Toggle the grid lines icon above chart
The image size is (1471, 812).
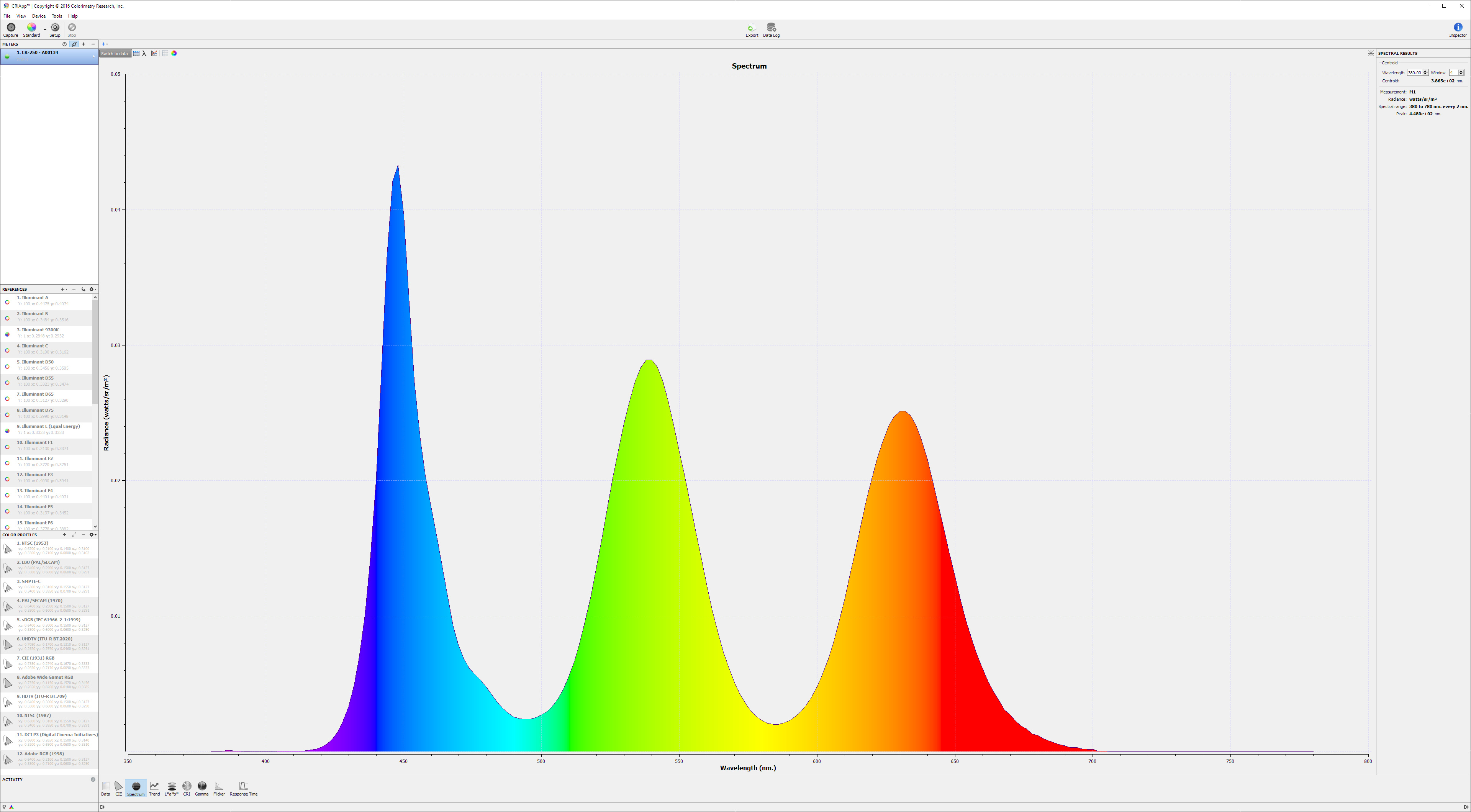165,53
